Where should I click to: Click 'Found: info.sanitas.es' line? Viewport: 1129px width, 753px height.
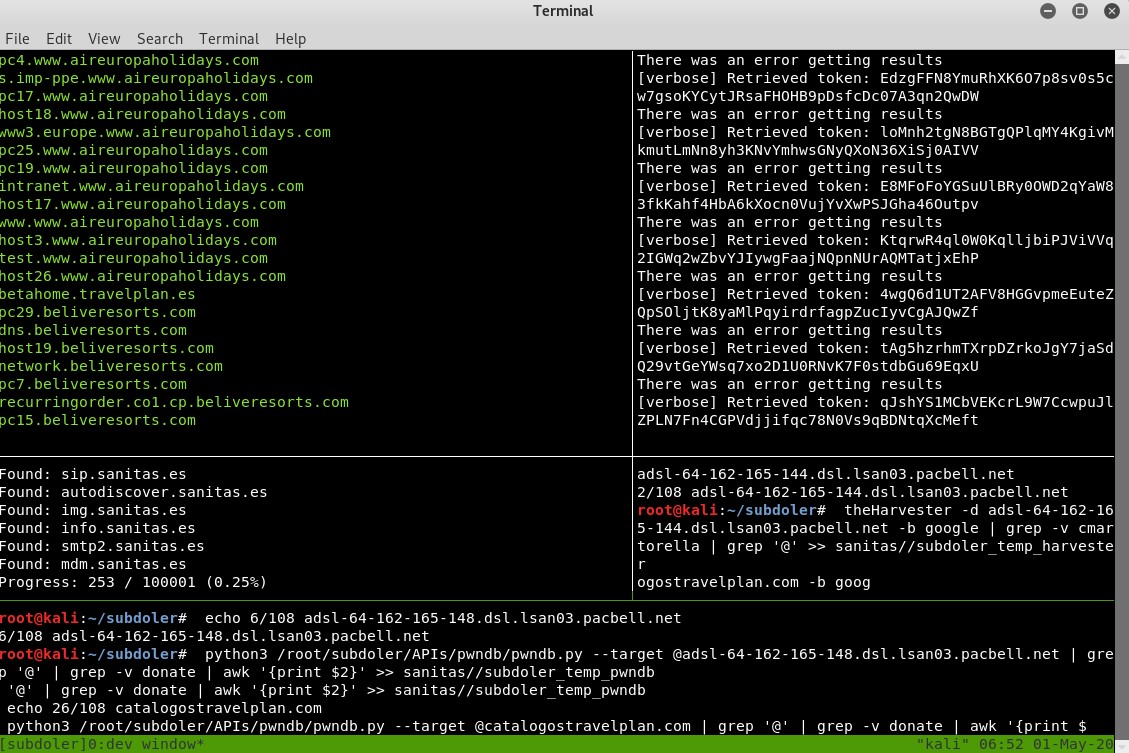click(x=97, y=528)
